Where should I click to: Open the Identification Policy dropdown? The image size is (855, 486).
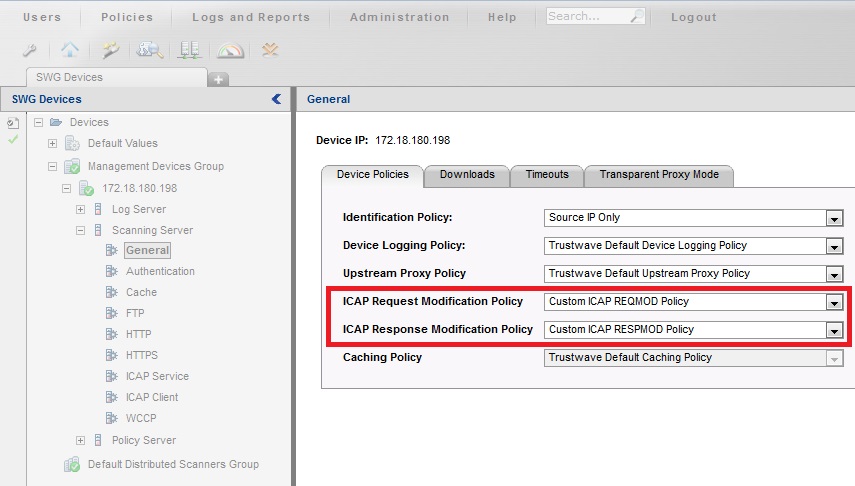pyautogui.click(x=834, y=218)
